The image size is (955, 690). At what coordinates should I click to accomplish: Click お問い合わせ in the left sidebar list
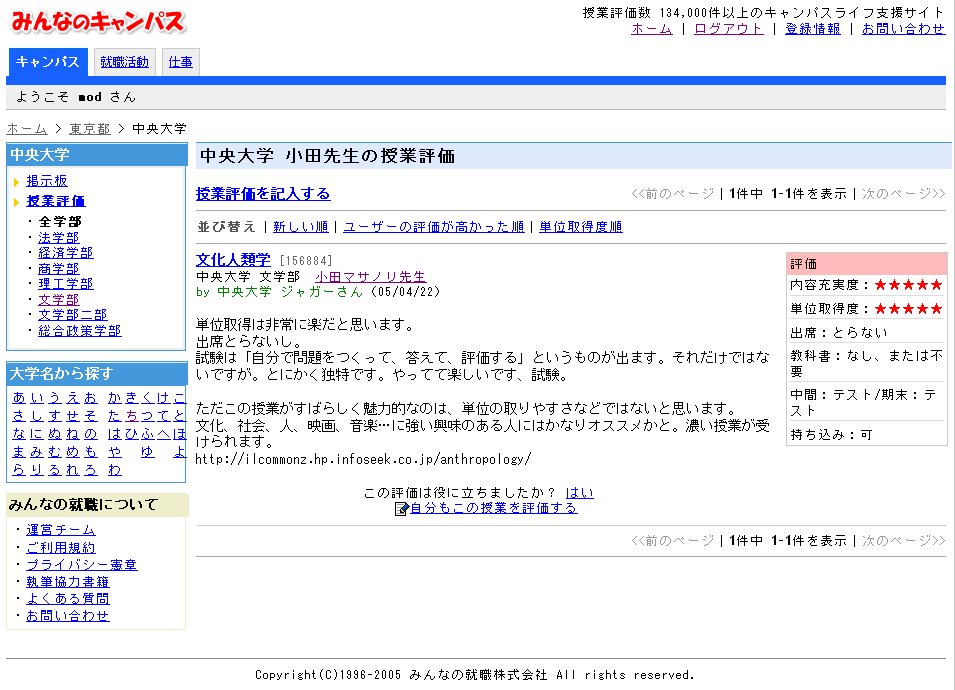tap(68, 616)
